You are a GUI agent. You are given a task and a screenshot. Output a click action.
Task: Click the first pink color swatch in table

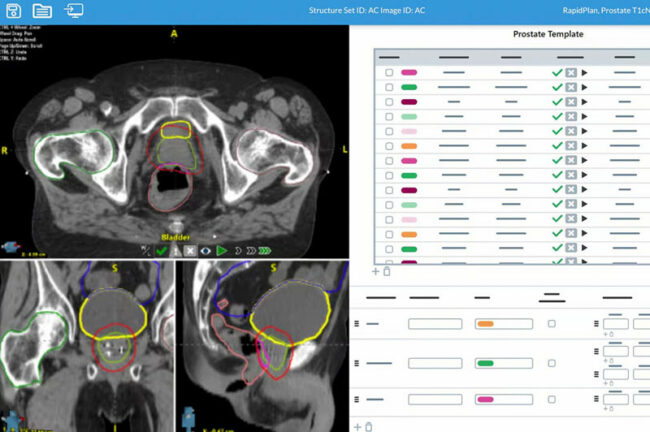click(409, 73)
